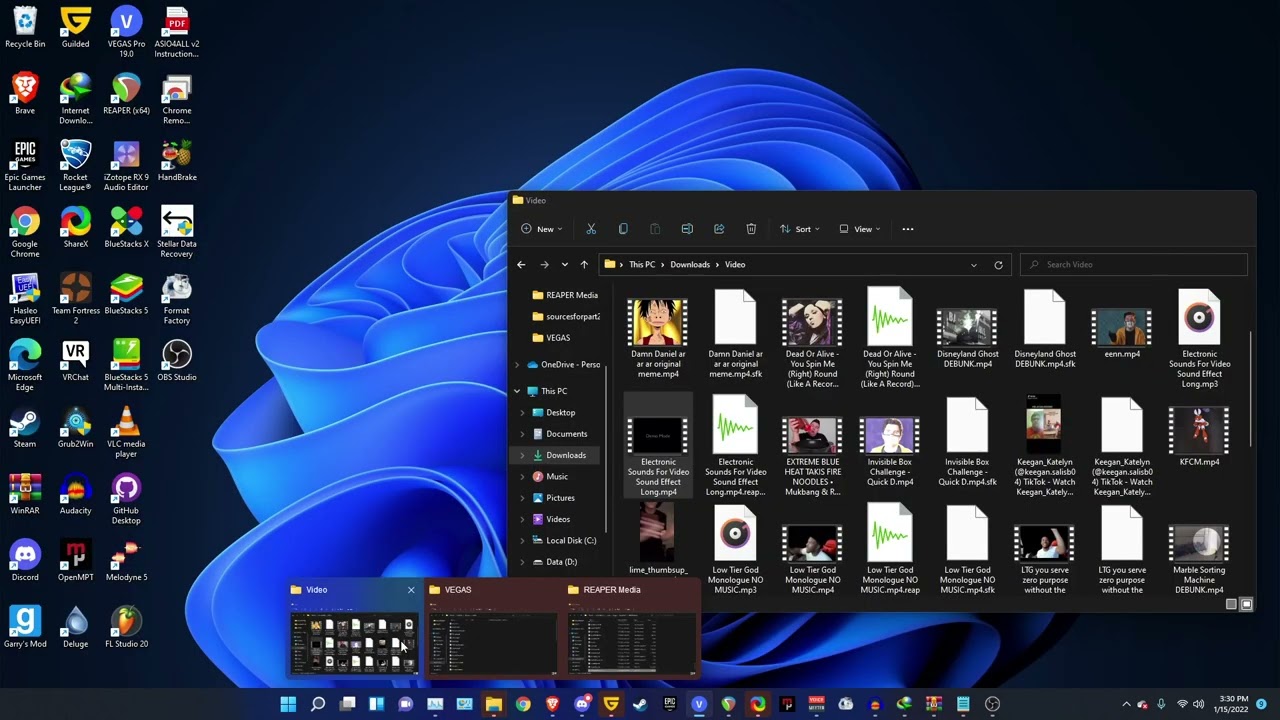The height and width of the screenshot is (720, 1280).
Task: Open the Sort dropdown menu
Action: (799, 229)
